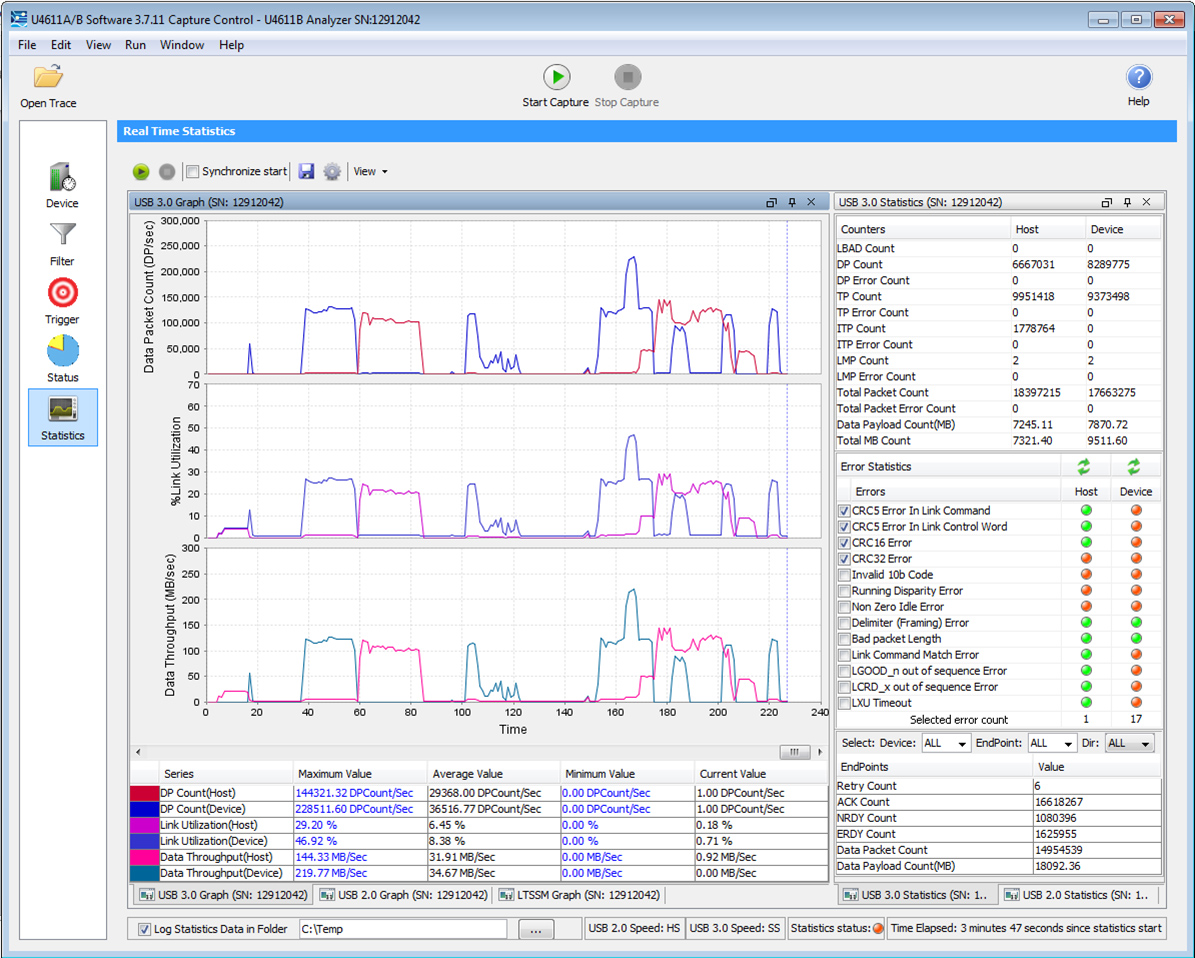Screen dimensions: 1195x958
Task: Click the browse button beside C:\Temp
Action: click(x=536, y=929)
